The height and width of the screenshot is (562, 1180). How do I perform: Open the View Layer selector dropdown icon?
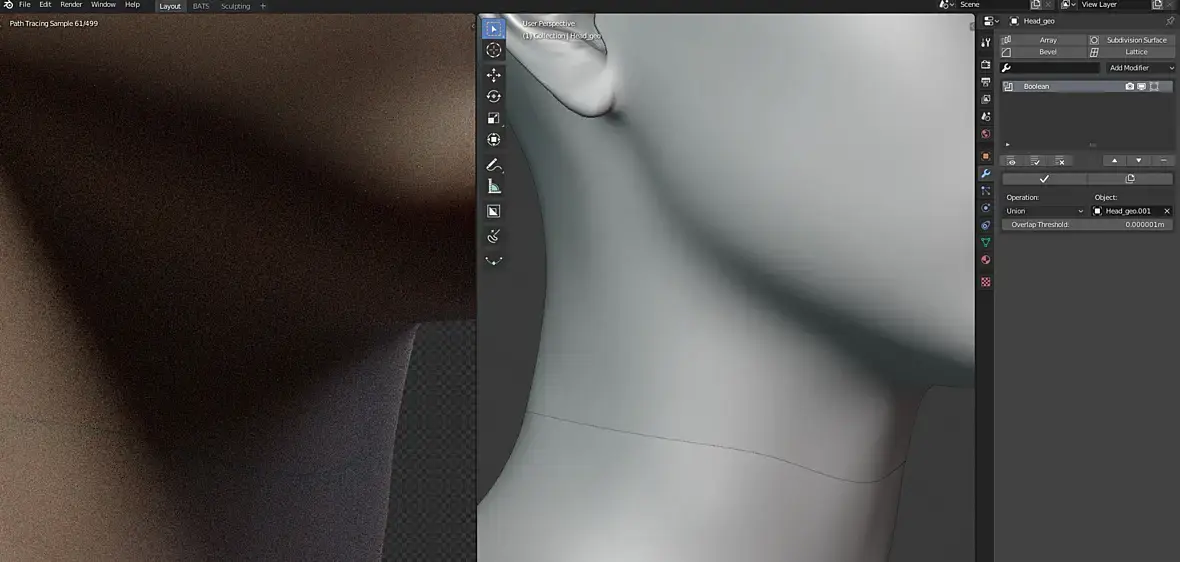(x=1068, y=5)
